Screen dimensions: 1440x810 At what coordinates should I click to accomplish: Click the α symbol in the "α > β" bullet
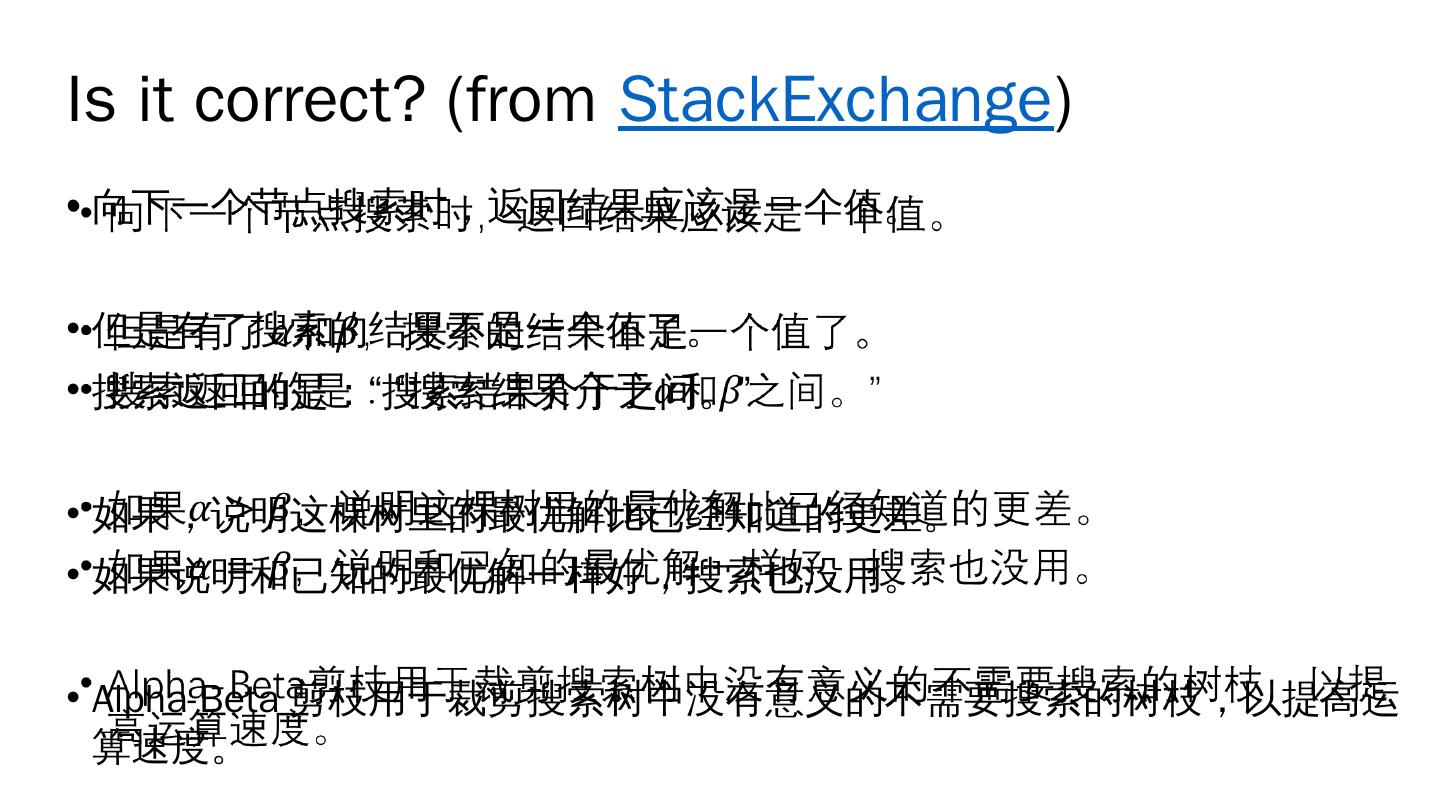[x=199, y=510]
